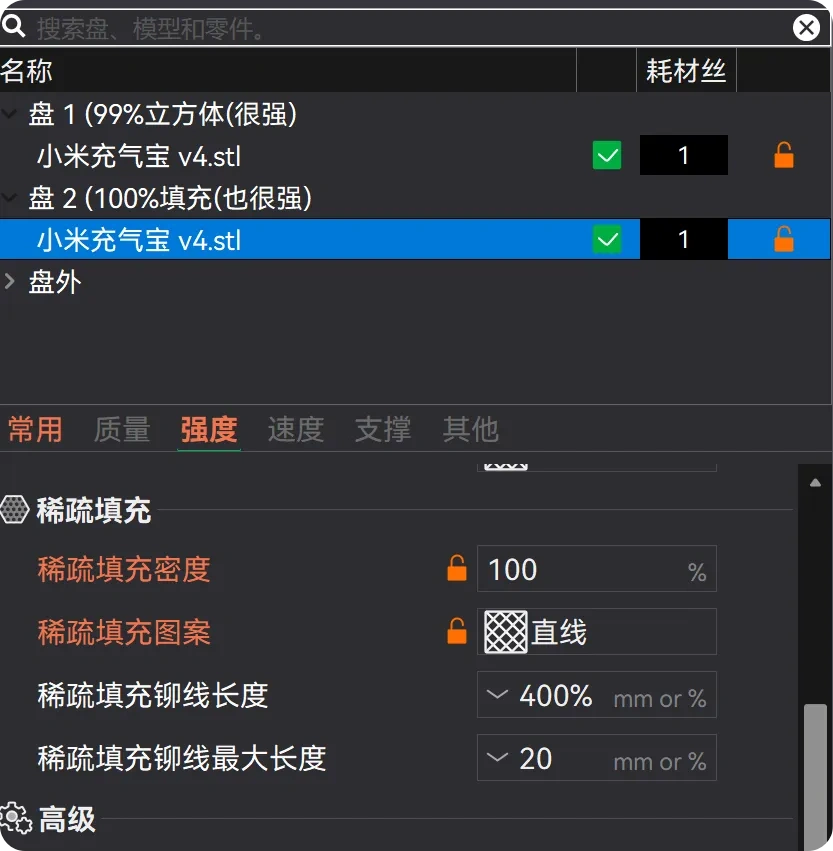Click the search magnifier icon
Screen dimensions: 833x851
(x=13, y=26)
